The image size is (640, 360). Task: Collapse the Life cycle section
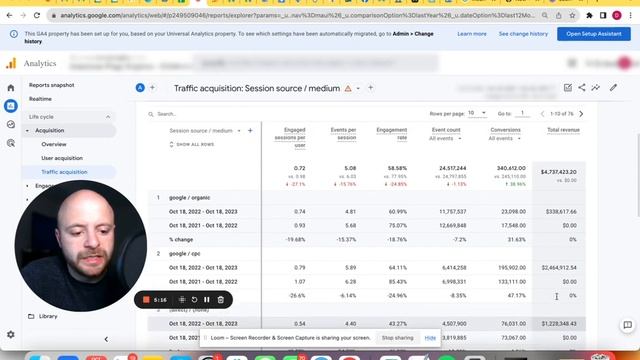pyautogui.click(x=108, y=117)
